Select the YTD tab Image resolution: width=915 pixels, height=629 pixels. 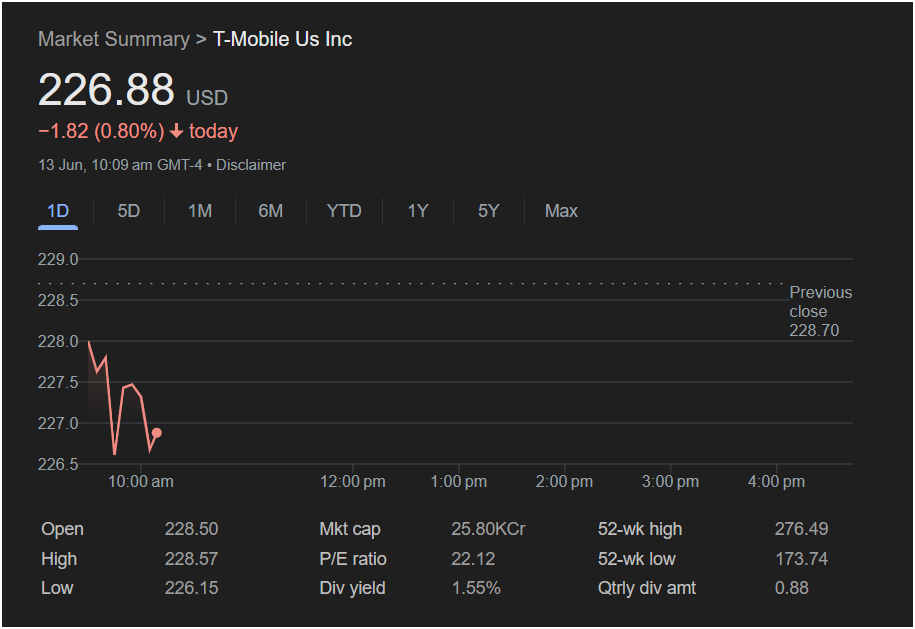pyautogui.click(x=344, y=211)
